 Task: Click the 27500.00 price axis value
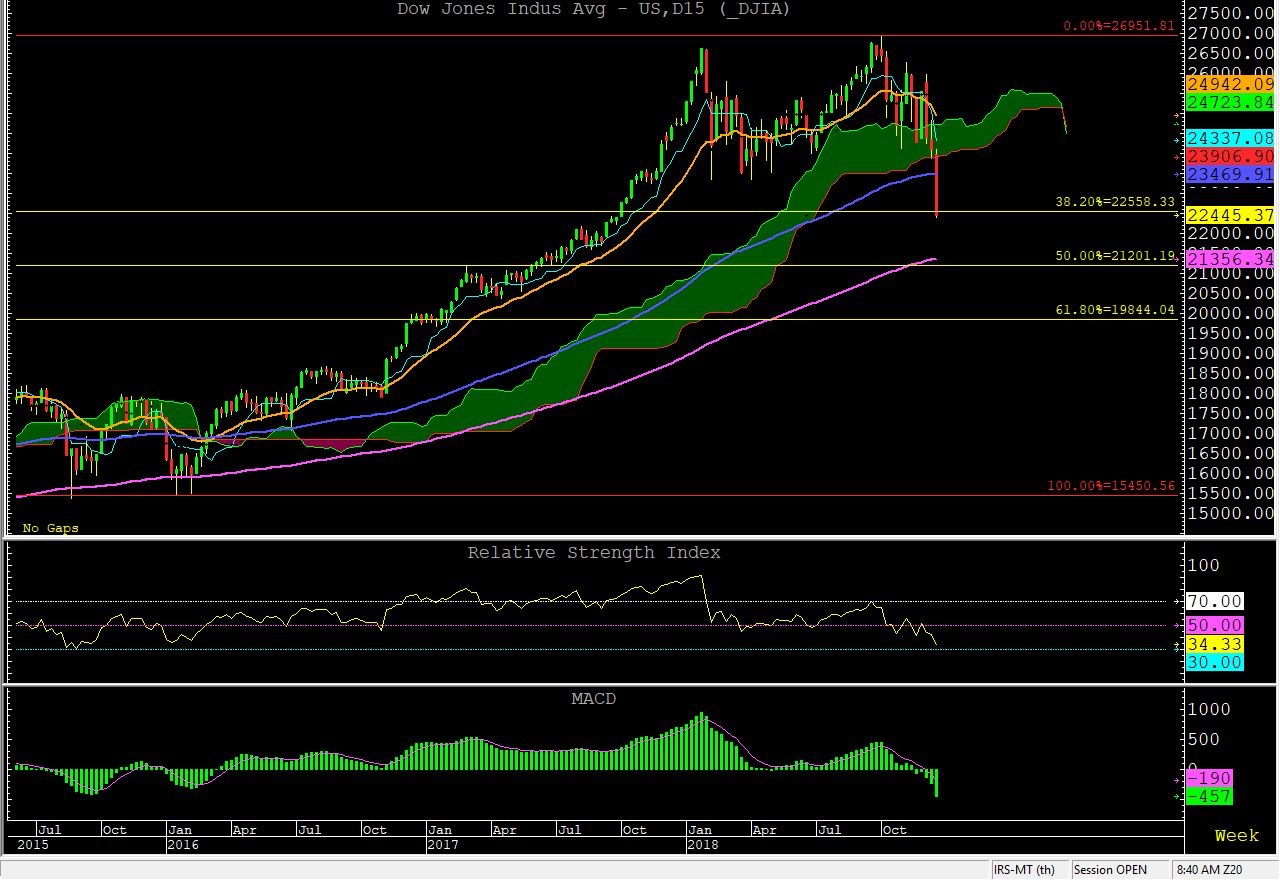tap(1229, 13)
